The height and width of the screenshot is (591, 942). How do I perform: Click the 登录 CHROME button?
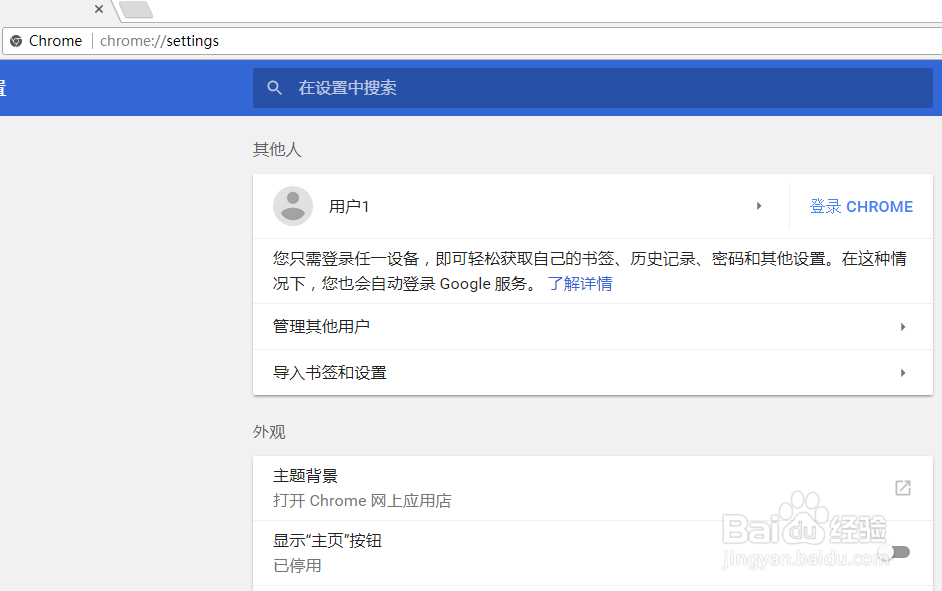pos(861,206)
